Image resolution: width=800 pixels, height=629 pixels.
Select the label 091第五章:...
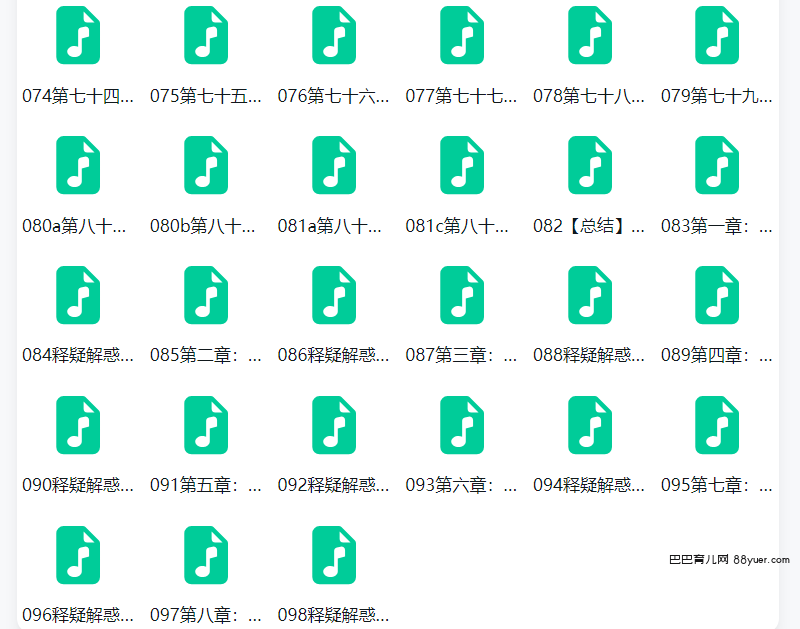(x=206, y=485)
